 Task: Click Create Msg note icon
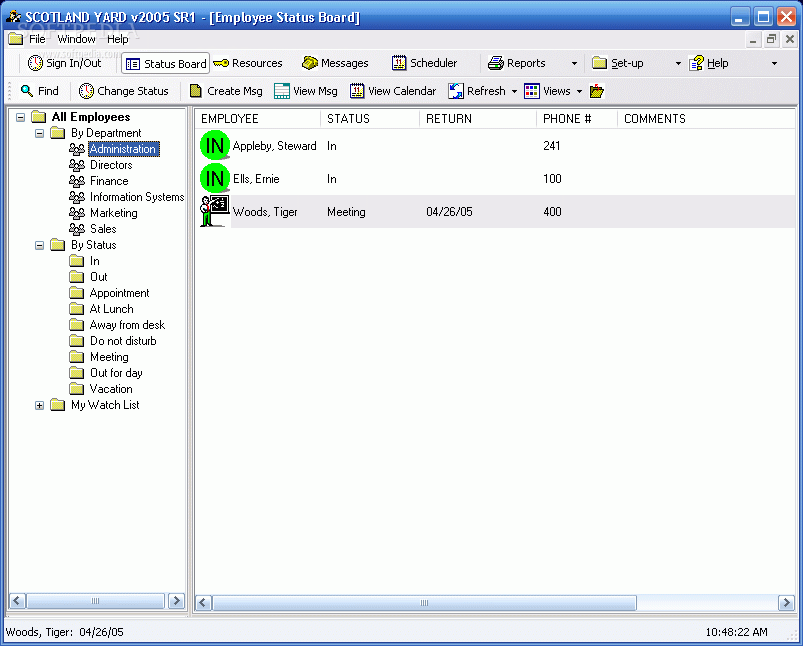coord(196,91)
